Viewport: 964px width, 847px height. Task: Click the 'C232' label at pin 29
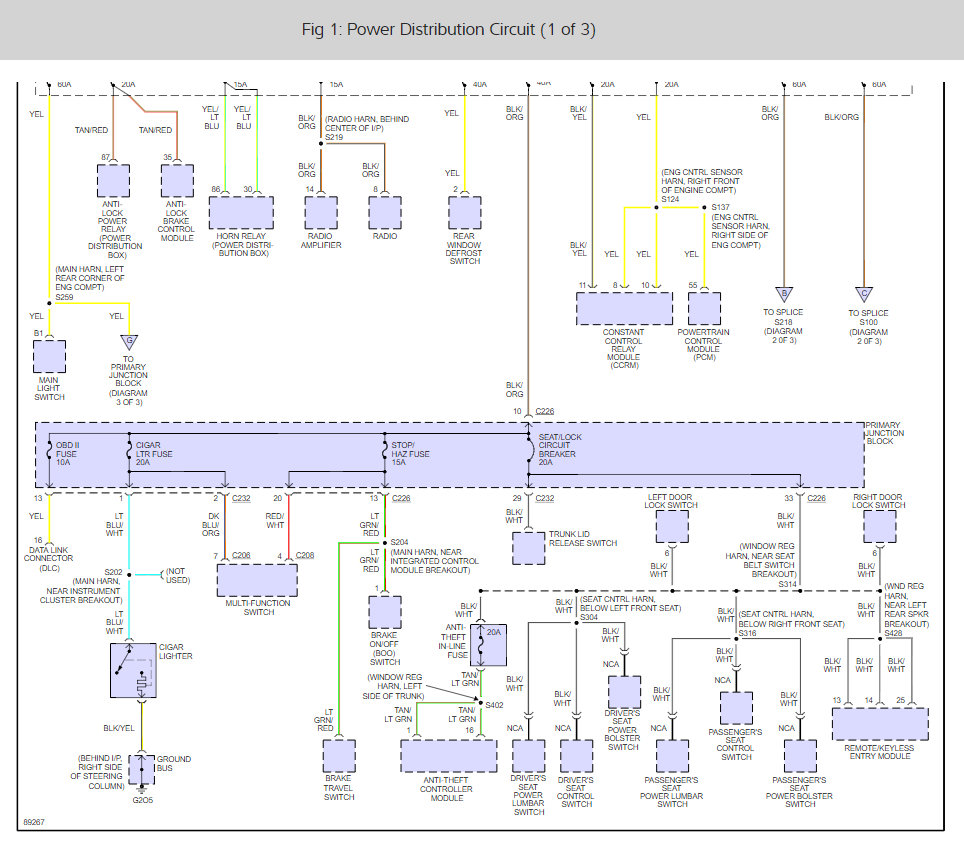545,498
